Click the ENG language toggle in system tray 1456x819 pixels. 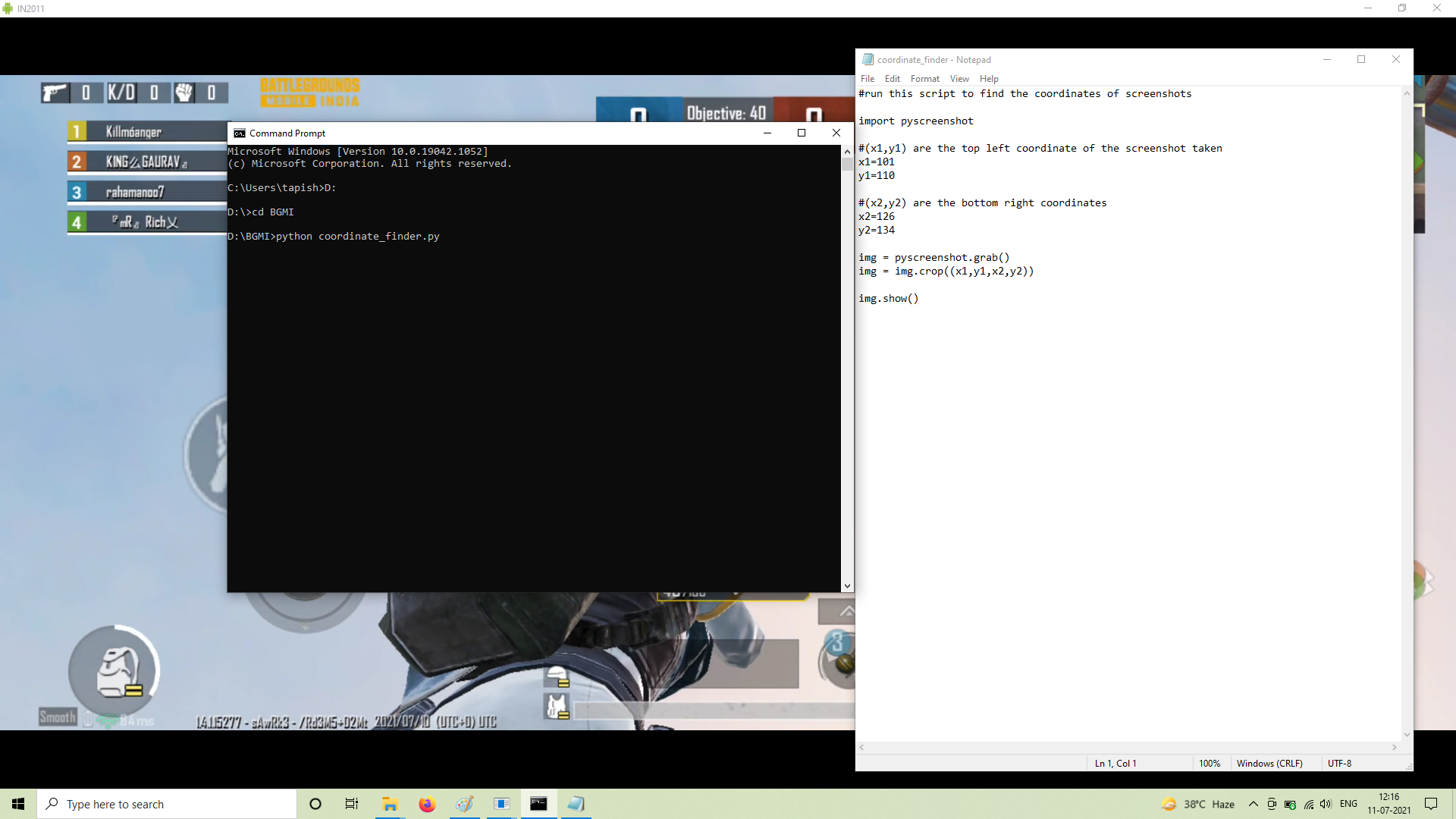(x=1348, y=803)
